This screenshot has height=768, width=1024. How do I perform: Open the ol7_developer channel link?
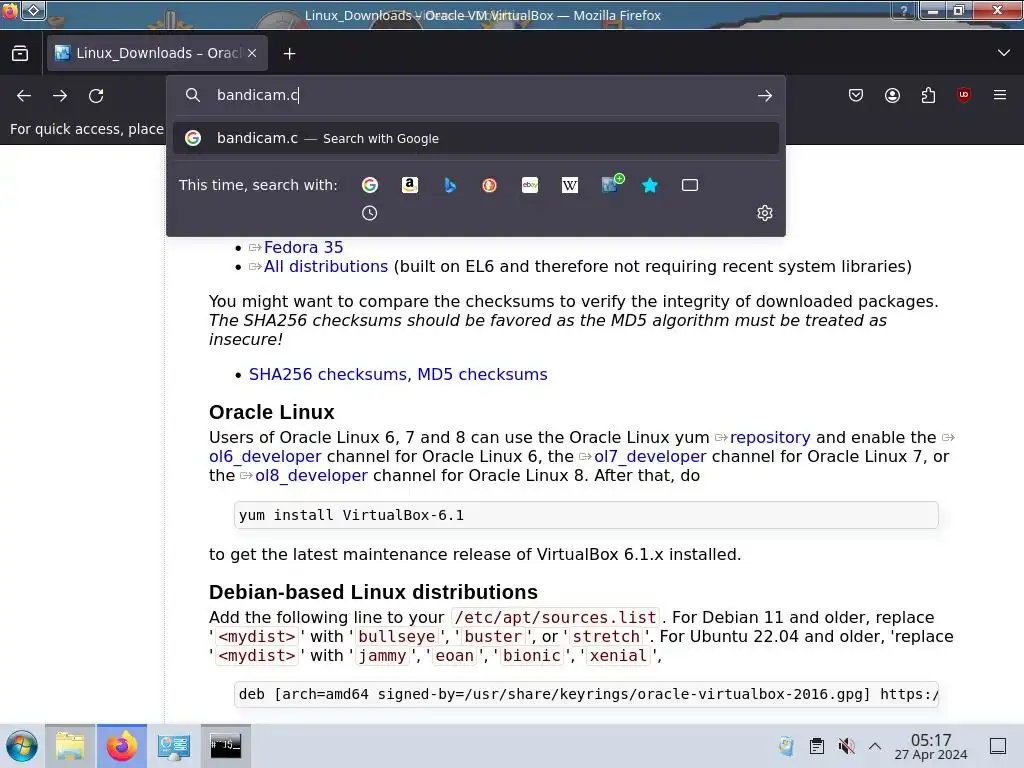click(x=650, y=456)
